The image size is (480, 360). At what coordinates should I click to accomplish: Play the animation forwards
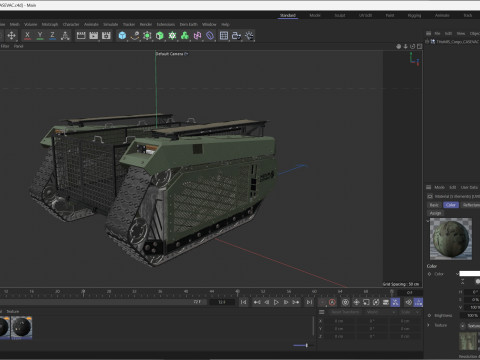pyautogui.click(x=276, y=302)
